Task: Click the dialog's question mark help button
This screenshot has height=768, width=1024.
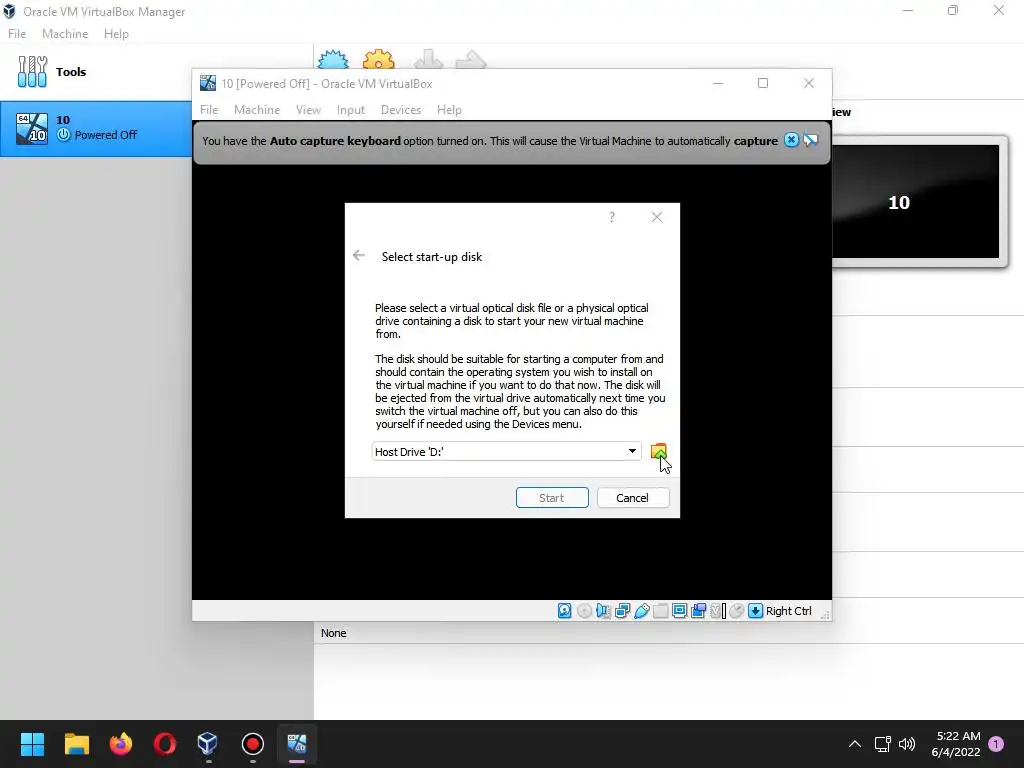Action: click(612, 217)
